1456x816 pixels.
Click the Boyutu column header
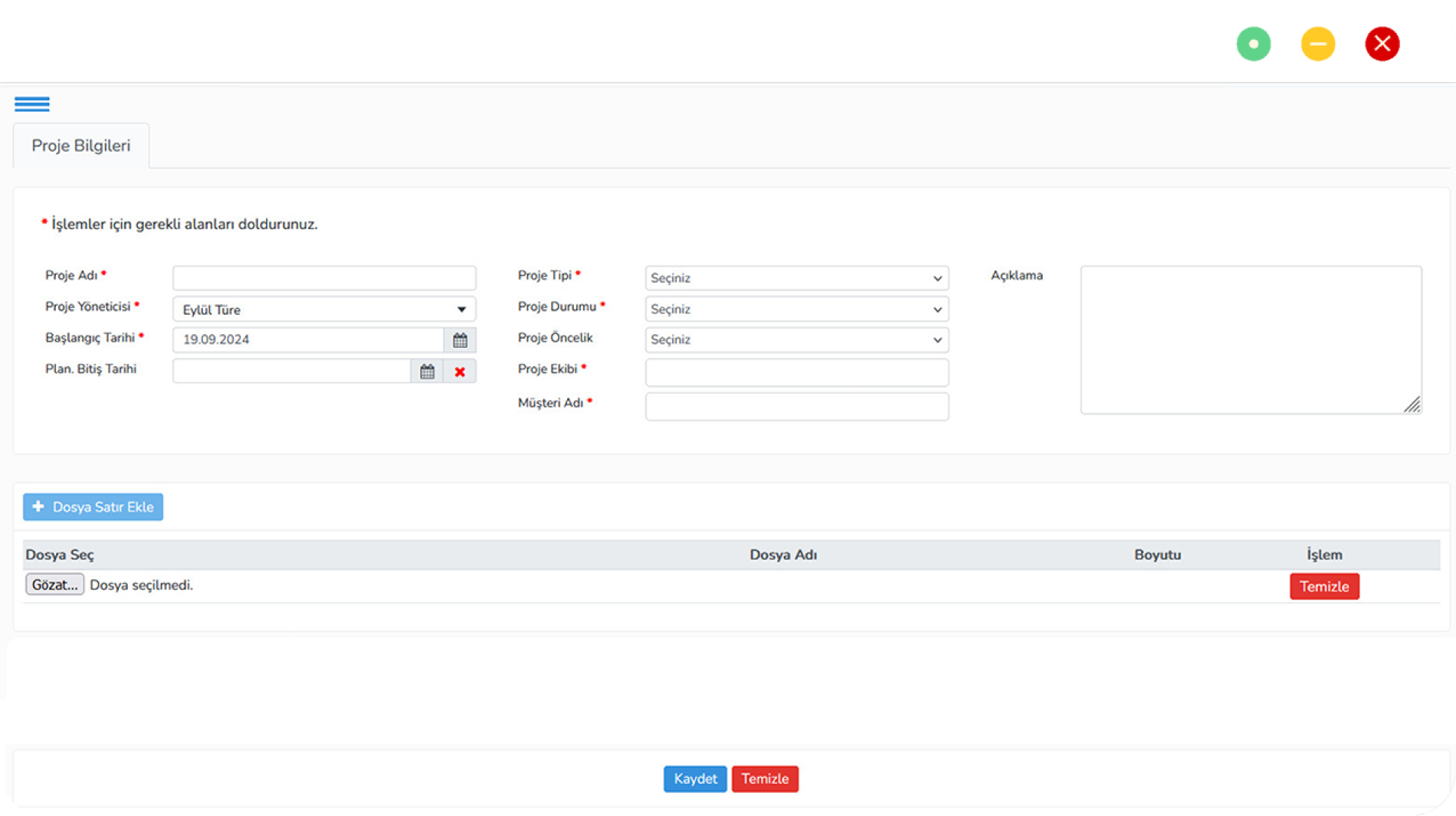(1157, 555)
